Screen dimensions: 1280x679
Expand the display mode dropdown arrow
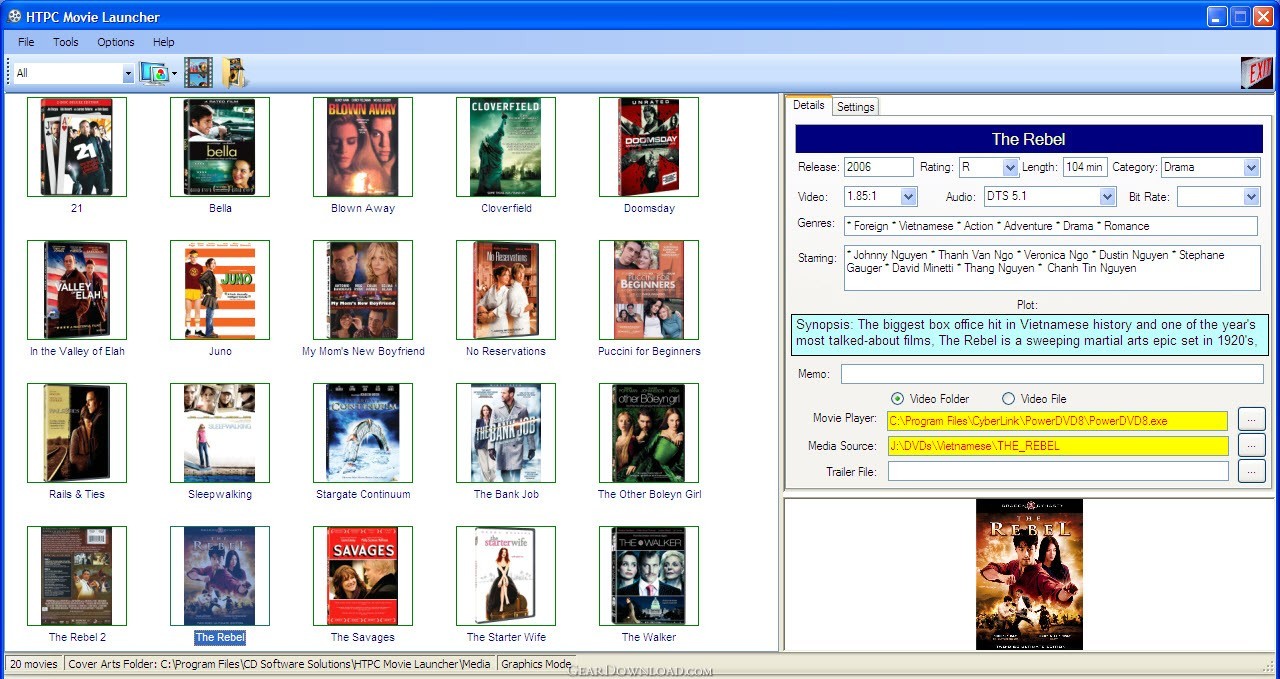click(174, 73)
